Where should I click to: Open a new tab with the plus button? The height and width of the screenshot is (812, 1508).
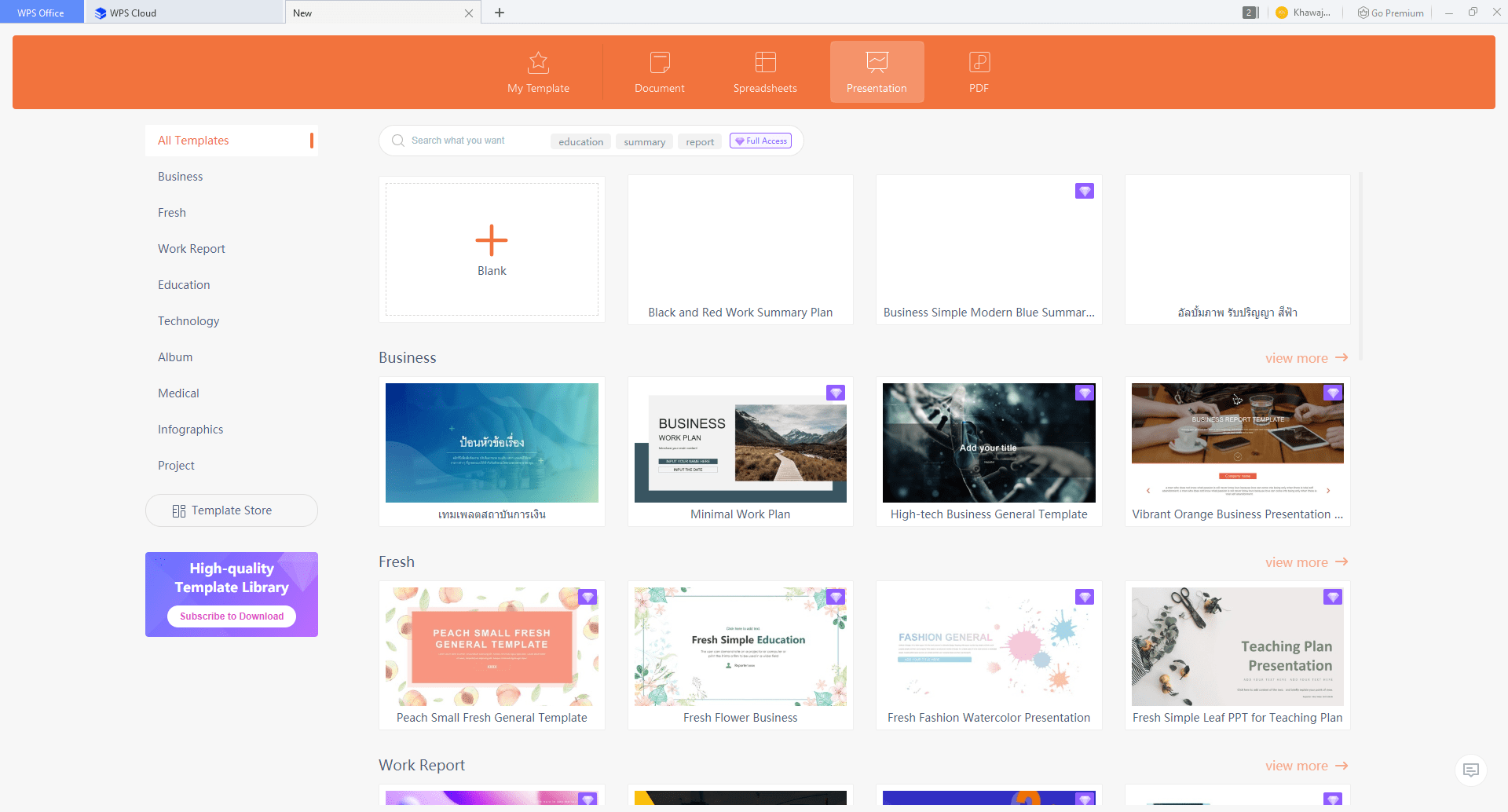click(x=500, y=13)
